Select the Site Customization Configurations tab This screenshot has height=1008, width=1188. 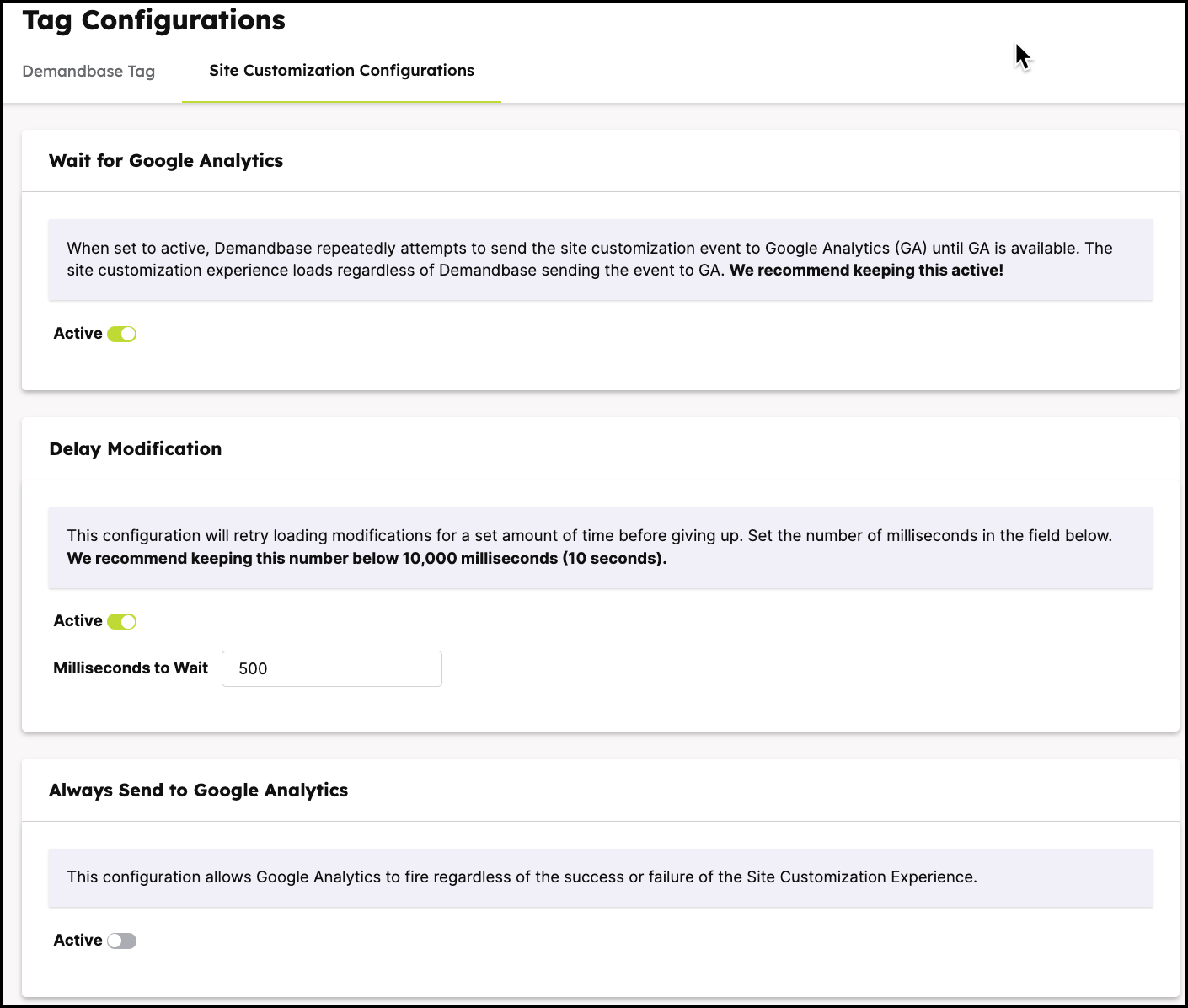point(341,71)
